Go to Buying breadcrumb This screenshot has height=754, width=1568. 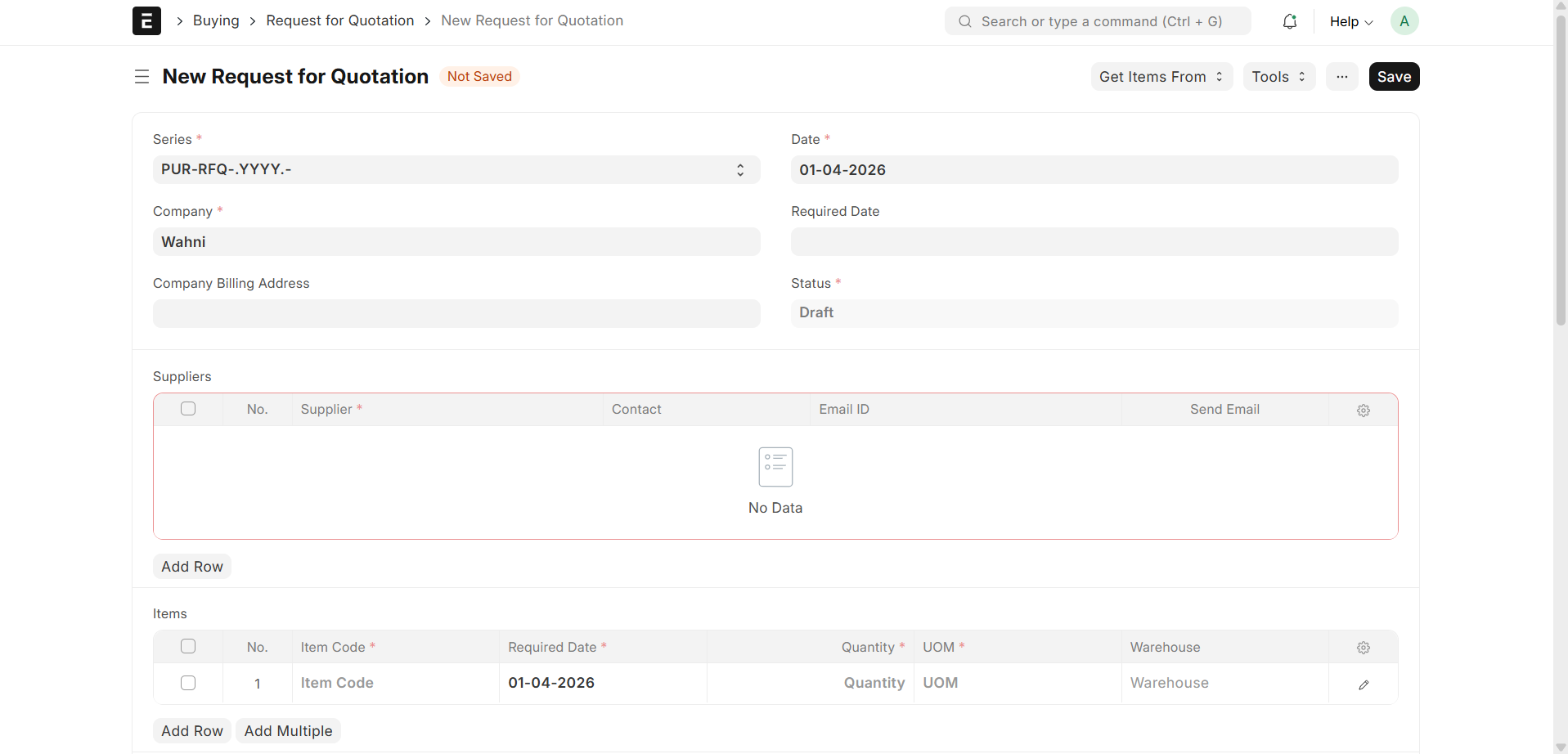pos(216,20)
